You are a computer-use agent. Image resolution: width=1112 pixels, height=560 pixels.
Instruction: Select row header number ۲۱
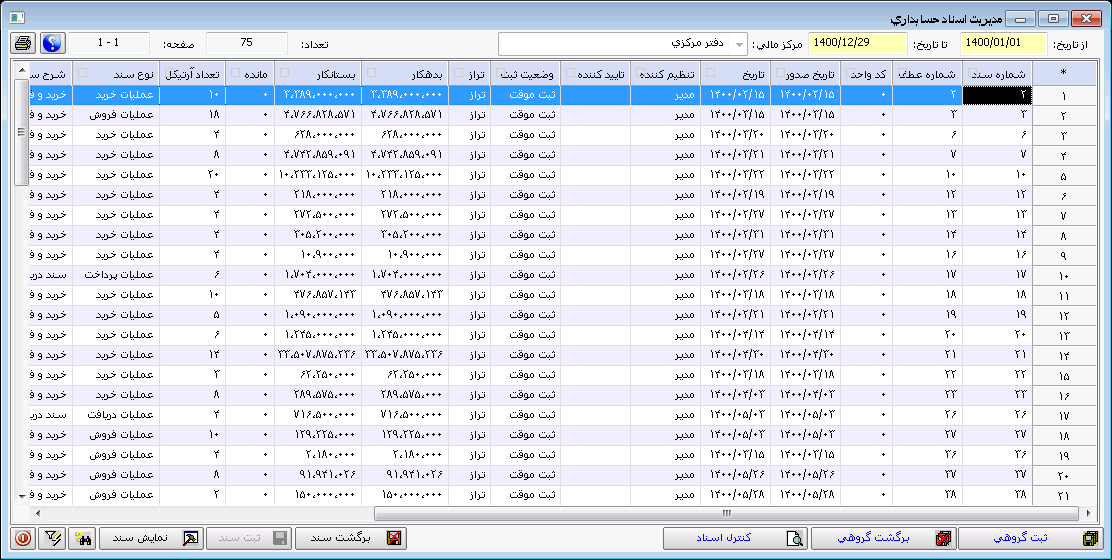pyautogui.click(x=1063, y=495)
